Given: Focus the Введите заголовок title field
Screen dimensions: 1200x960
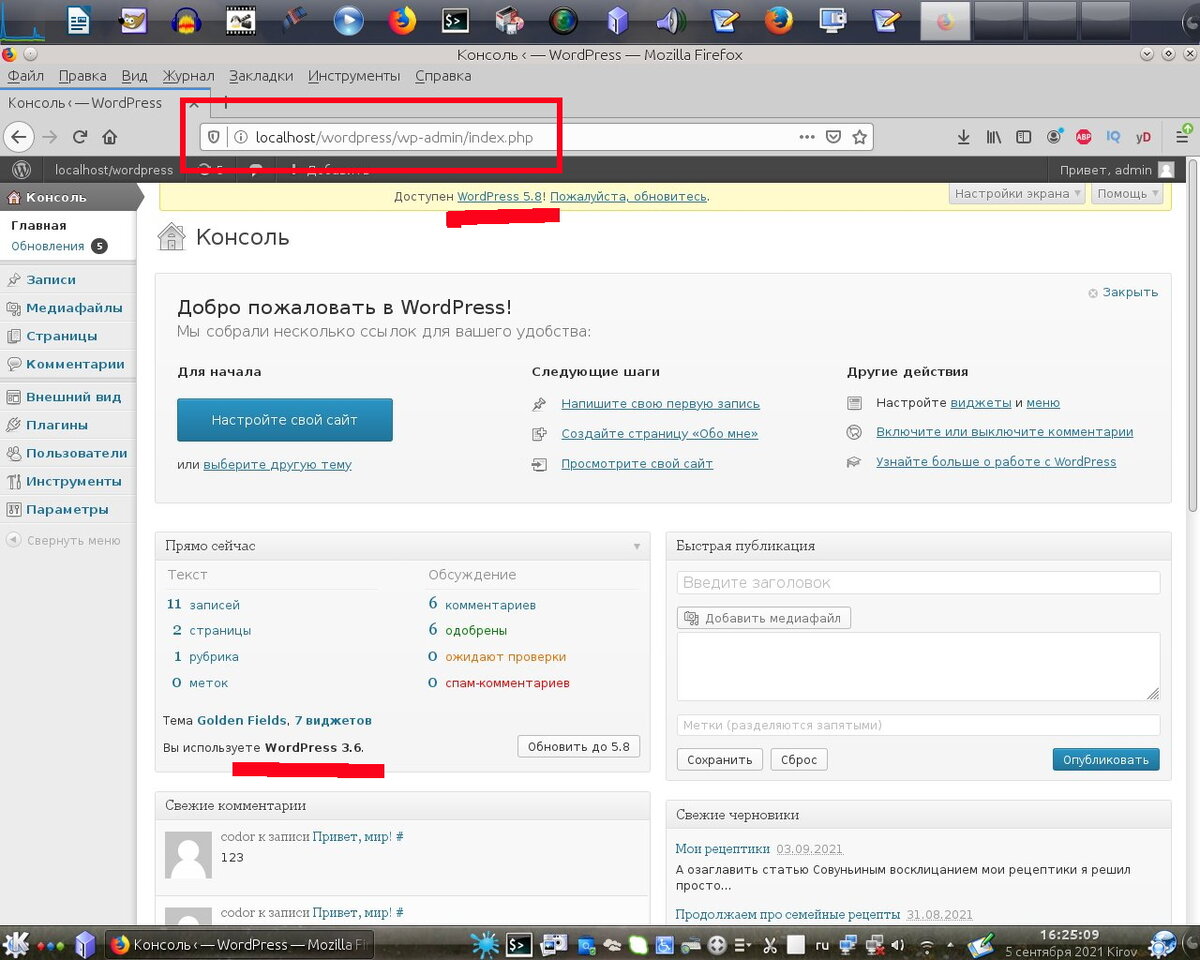Looking at the screenshot, I should coord(918,582).
